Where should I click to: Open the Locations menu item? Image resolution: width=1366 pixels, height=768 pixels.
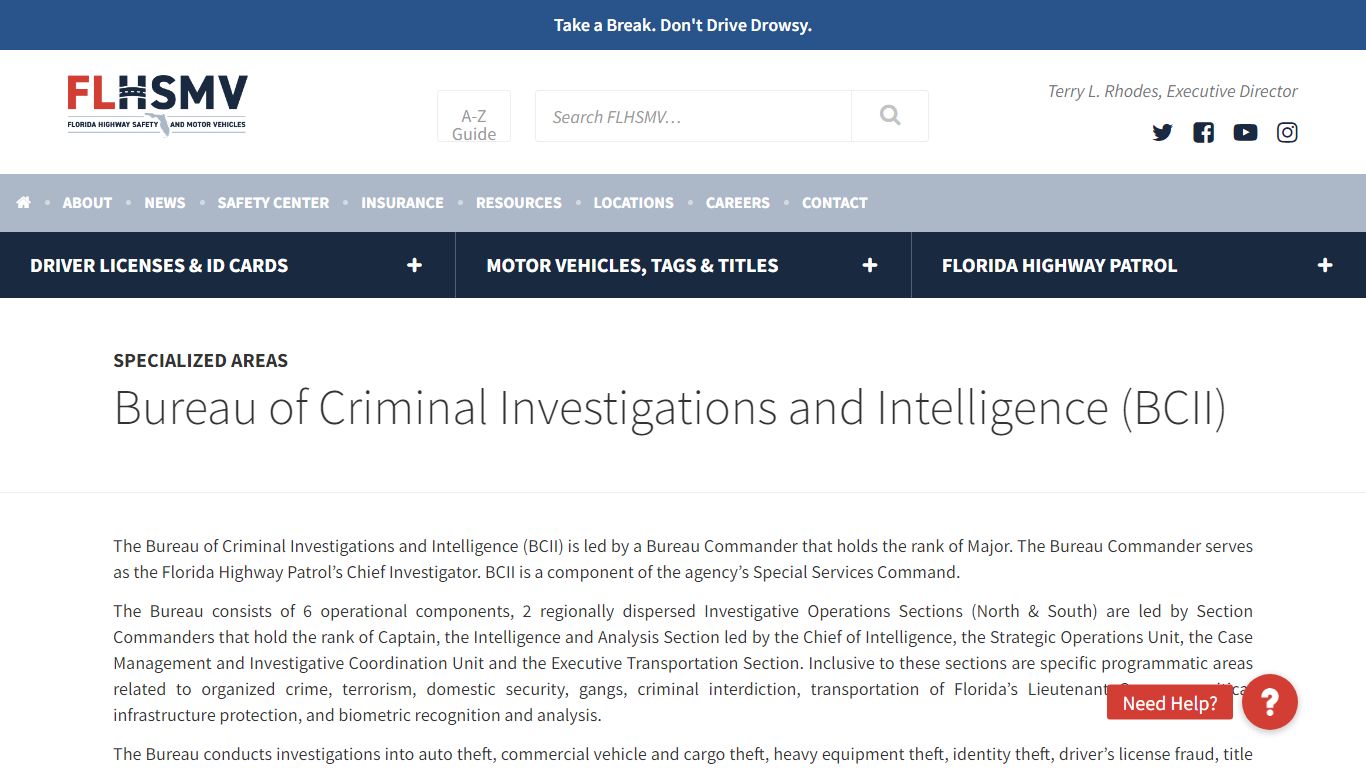tap(634, 202)
